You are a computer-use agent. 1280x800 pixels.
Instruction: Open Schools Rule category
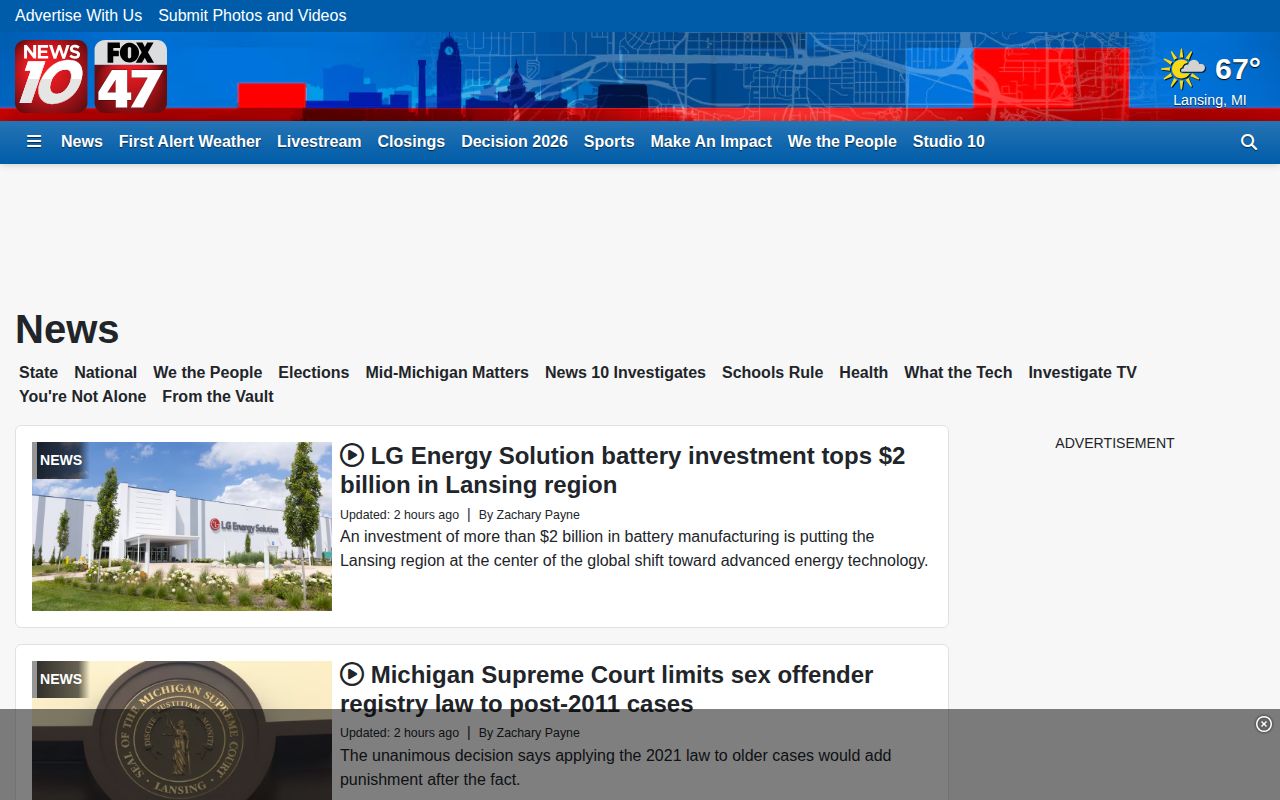(x=772, y=372)
